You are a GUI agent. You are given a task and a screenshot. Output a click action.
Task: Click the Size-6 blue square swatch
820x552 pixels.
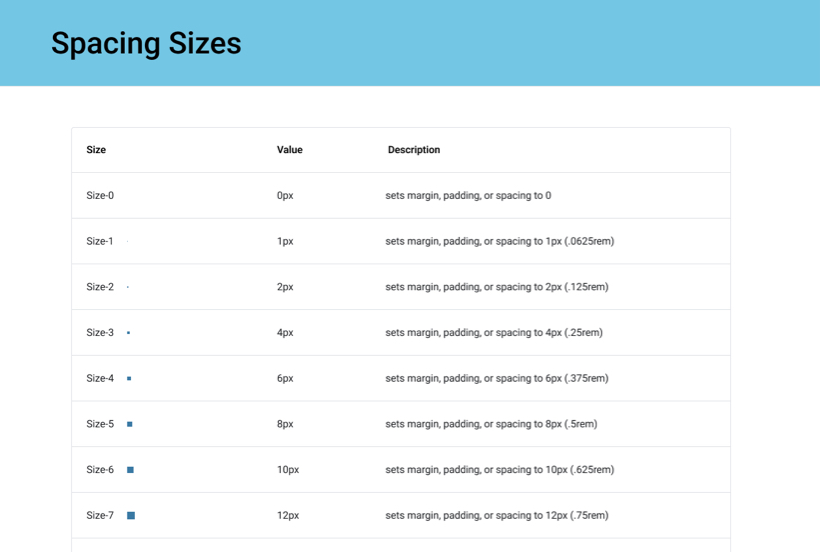tap(130, 470)
